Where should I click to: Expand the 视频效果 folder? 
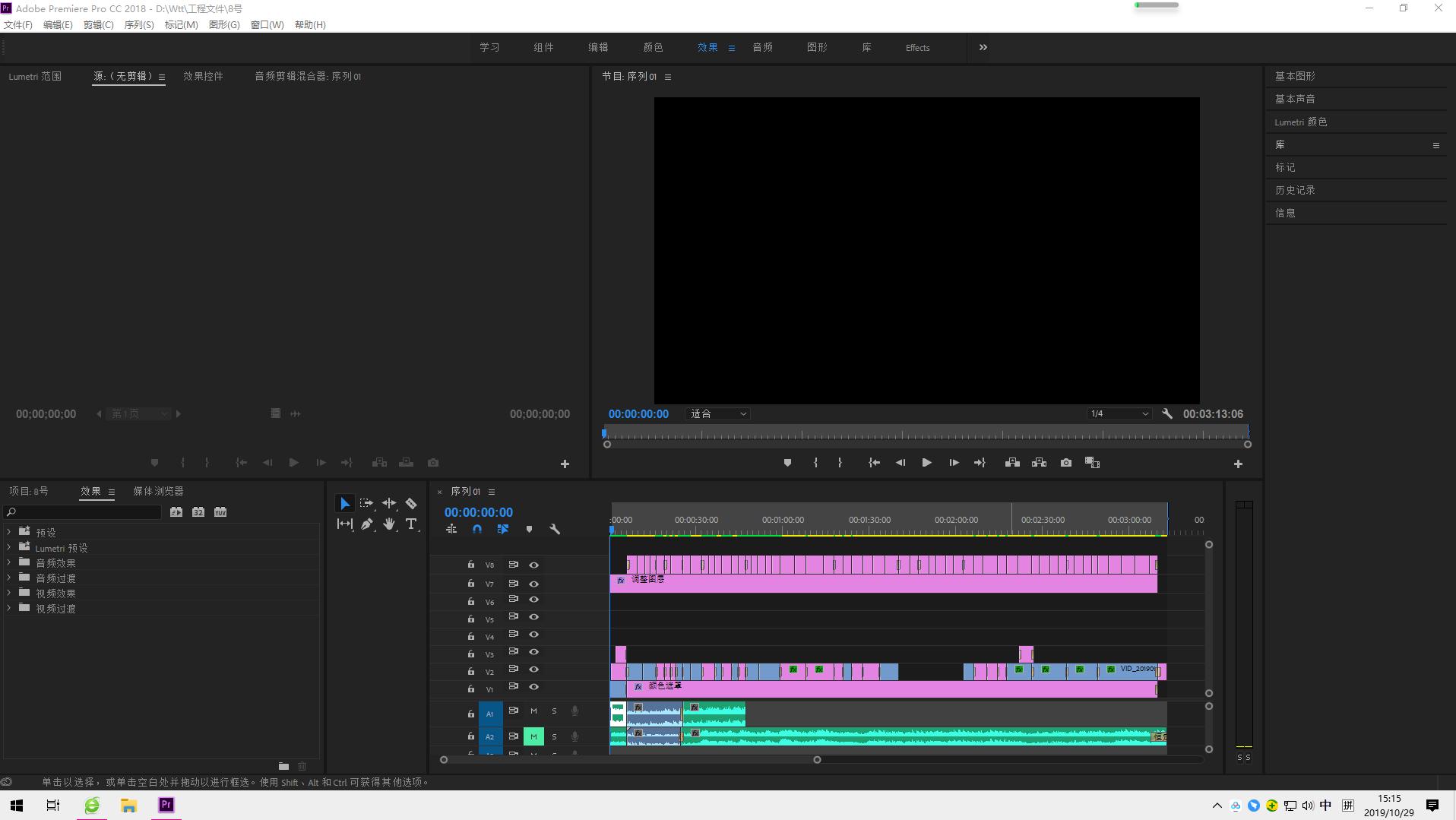point(9,594)
